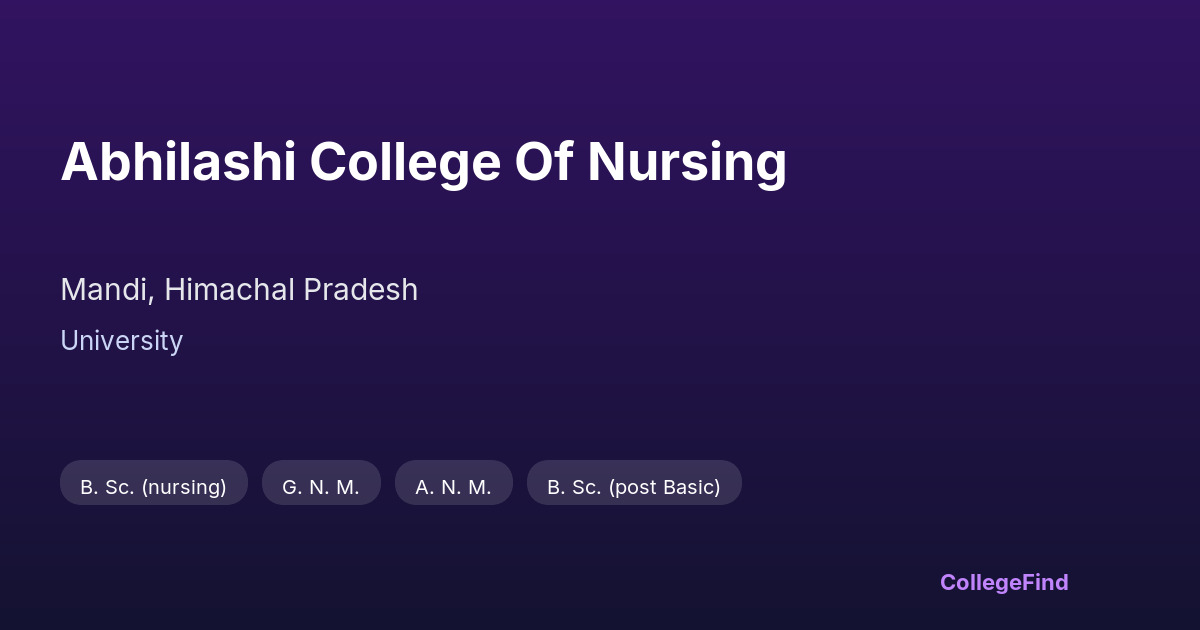The height and width of the screenshot is (630, 1200).
Task: Open the B. Sc. (post Basic) tag
Action: (x=634, y=487)
